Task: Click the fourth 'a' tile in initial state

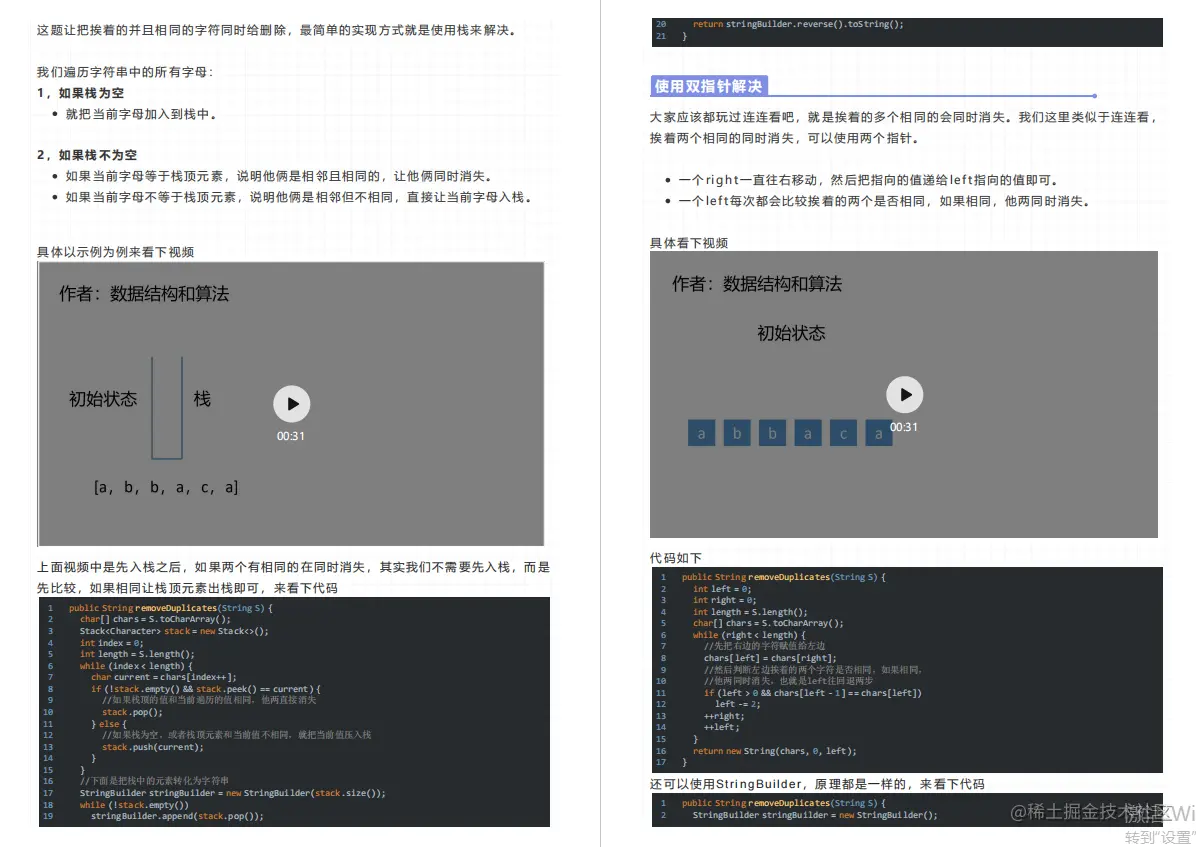Action: pyautogui.click(x=807, y=432)
